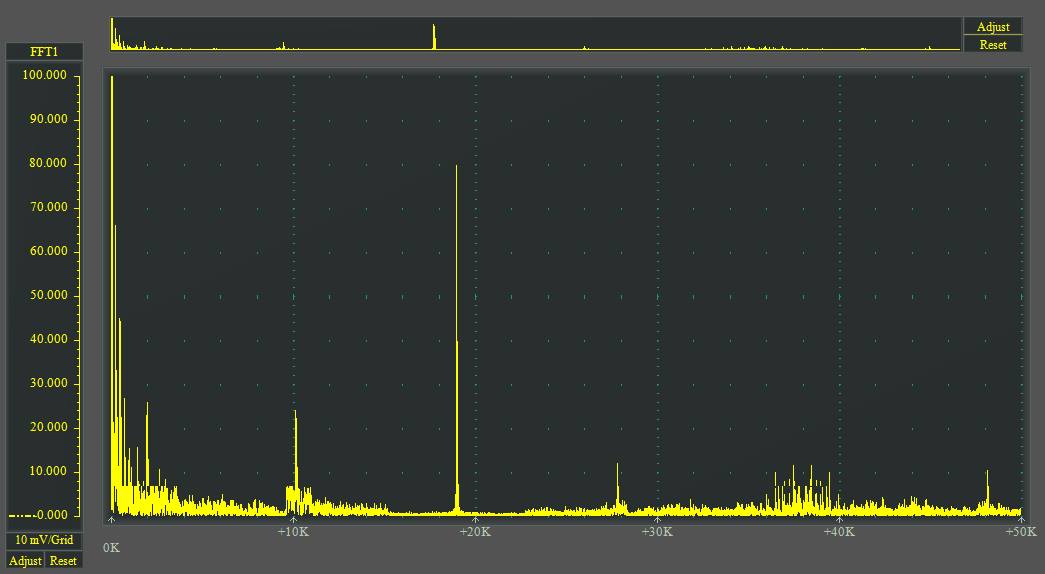Click the -0.000 zero level marker

click(x=38, y=515)
